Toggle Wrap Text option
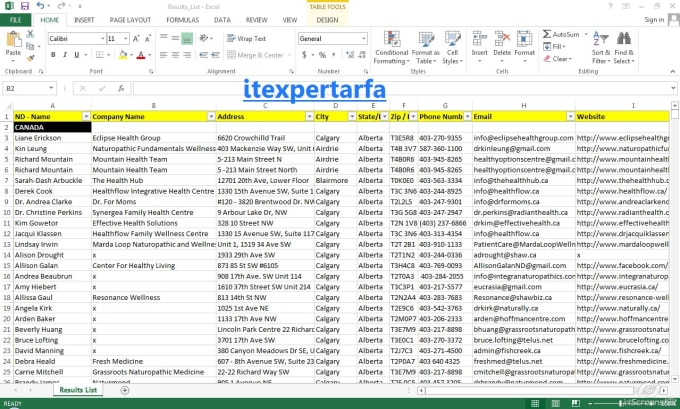Screen dimensions: 680x409 coord(246,38)
